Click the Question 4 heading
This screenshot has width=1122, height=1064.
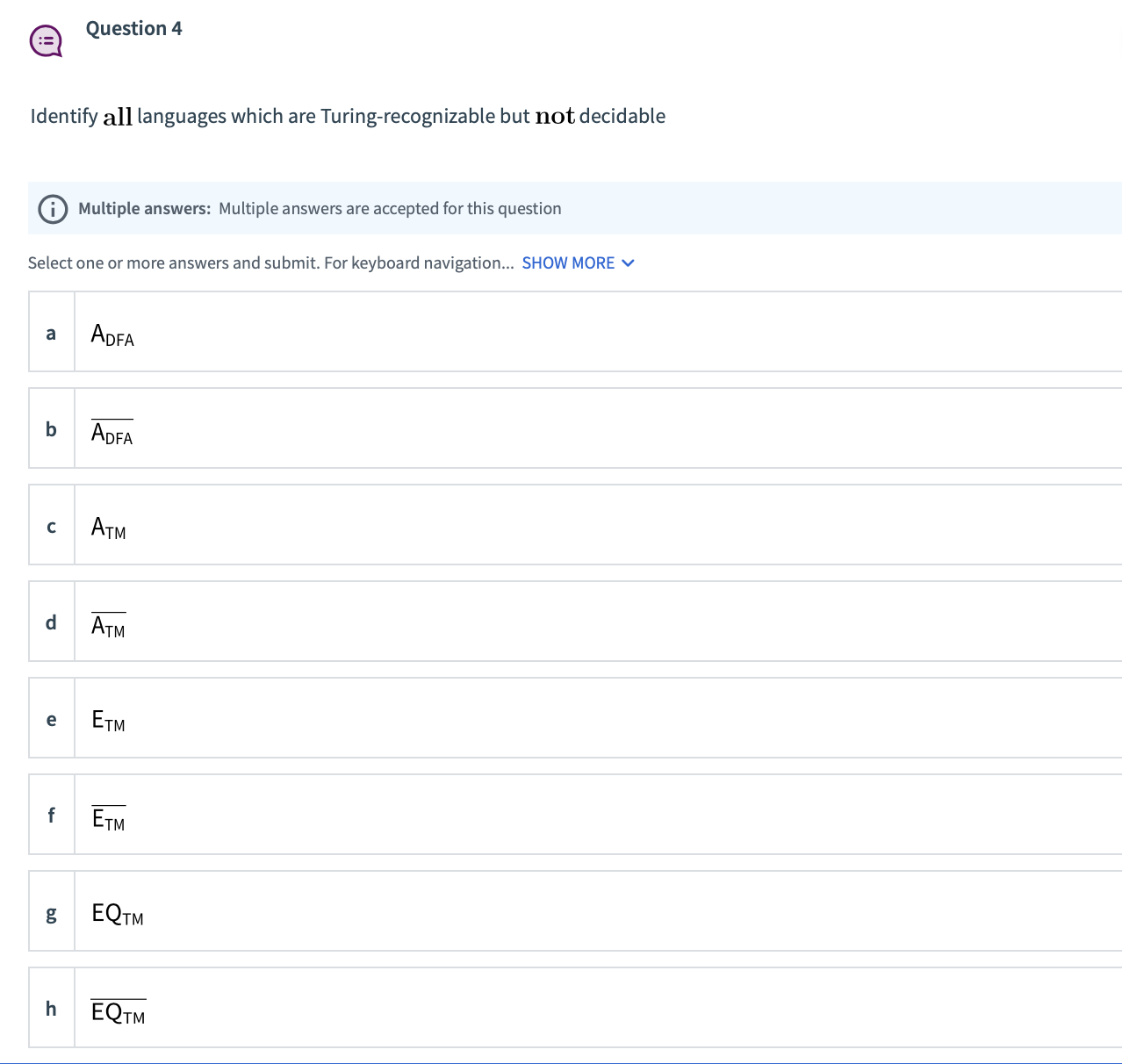134,28
